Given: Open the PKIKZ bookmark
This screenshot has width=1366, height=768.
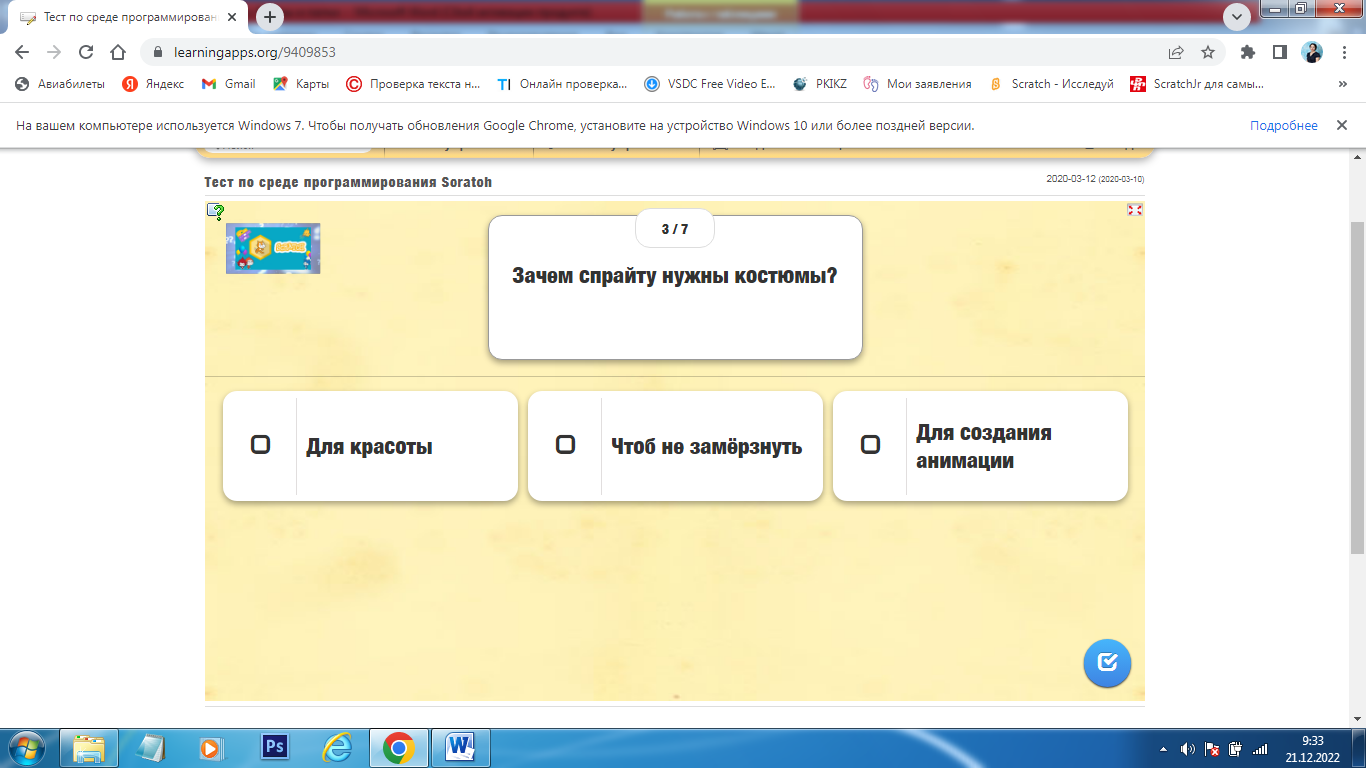Looking at the screenshot, I should 819,84.
